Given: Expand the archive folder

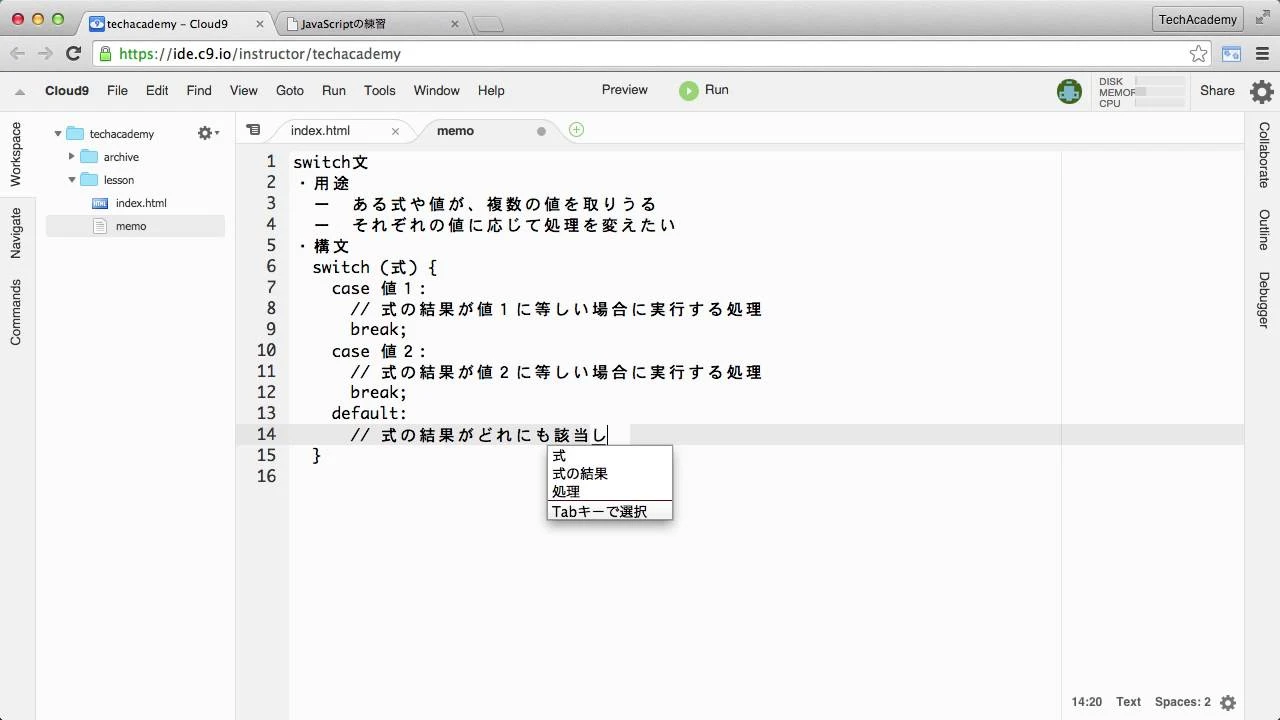Looking at the screenshot, I should (70, 156).
